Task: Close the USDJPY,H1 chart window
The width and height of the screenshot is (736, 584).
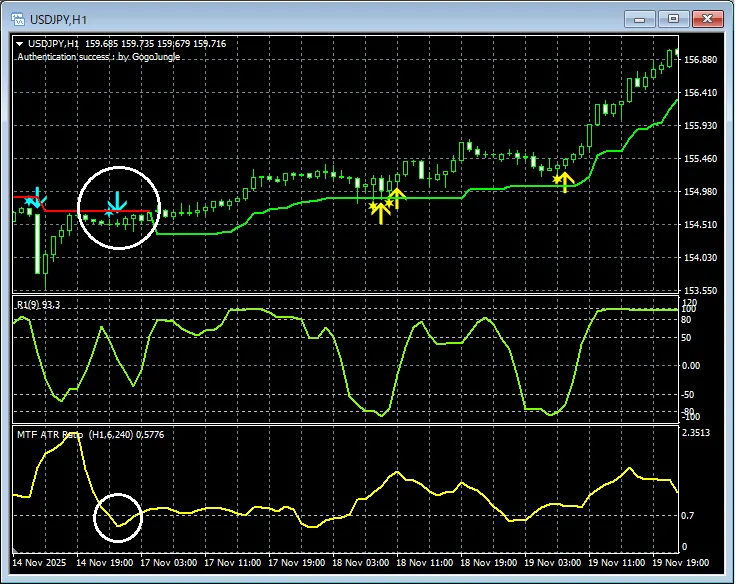Action: 708,19
